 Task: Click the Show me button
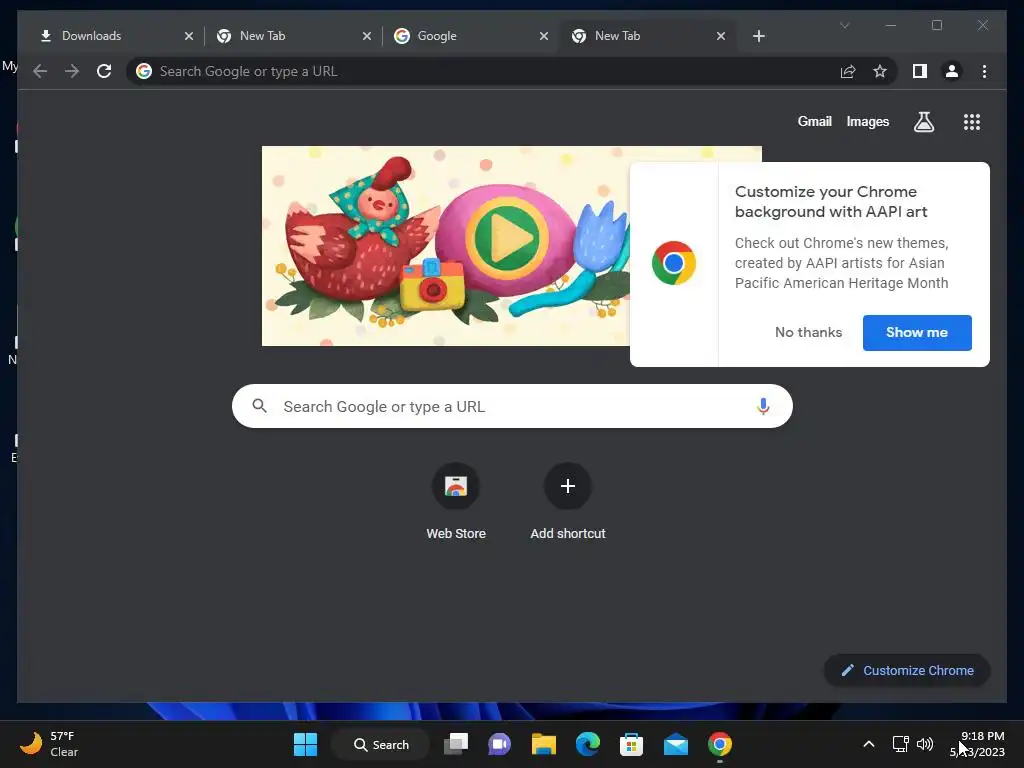pyautogui.click(x=917, y=332)
